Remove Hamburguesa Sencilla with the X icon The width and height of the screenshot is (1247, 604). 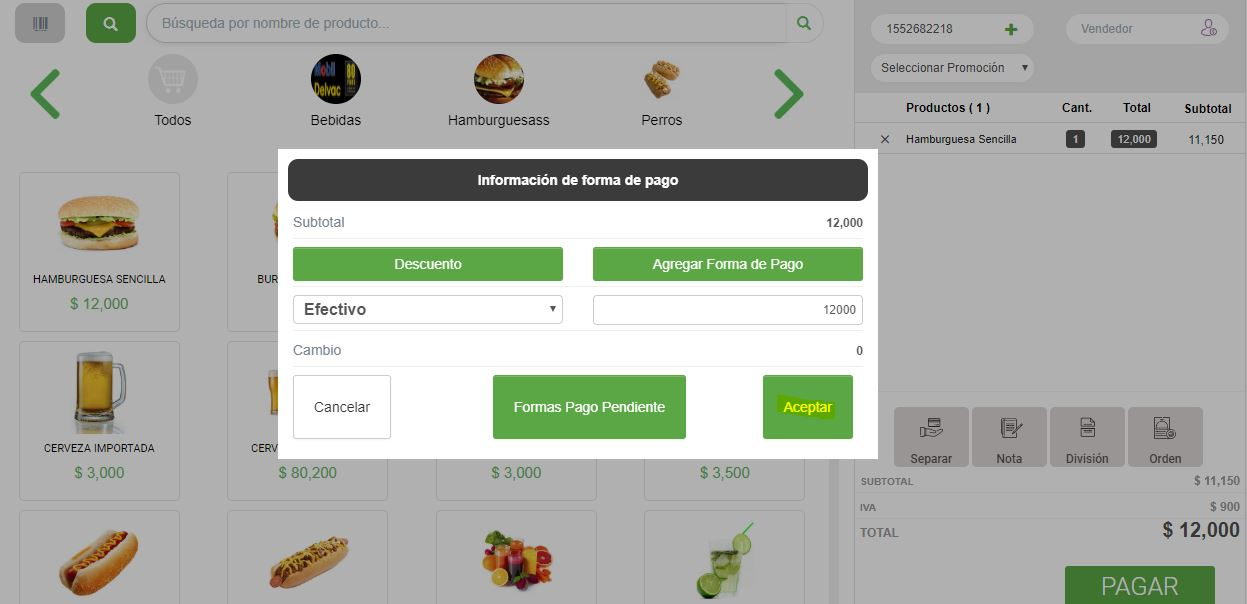[884, 140]
